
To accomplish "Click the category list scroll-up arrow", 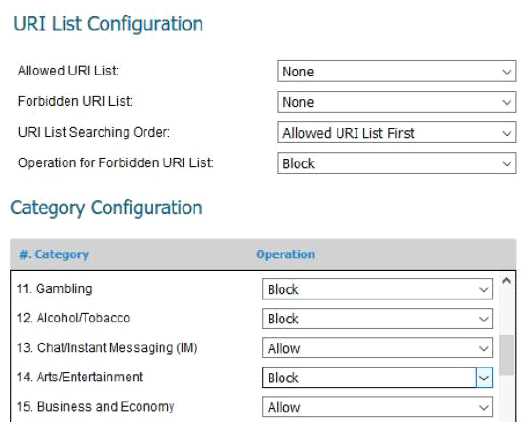I will [506, 281].
